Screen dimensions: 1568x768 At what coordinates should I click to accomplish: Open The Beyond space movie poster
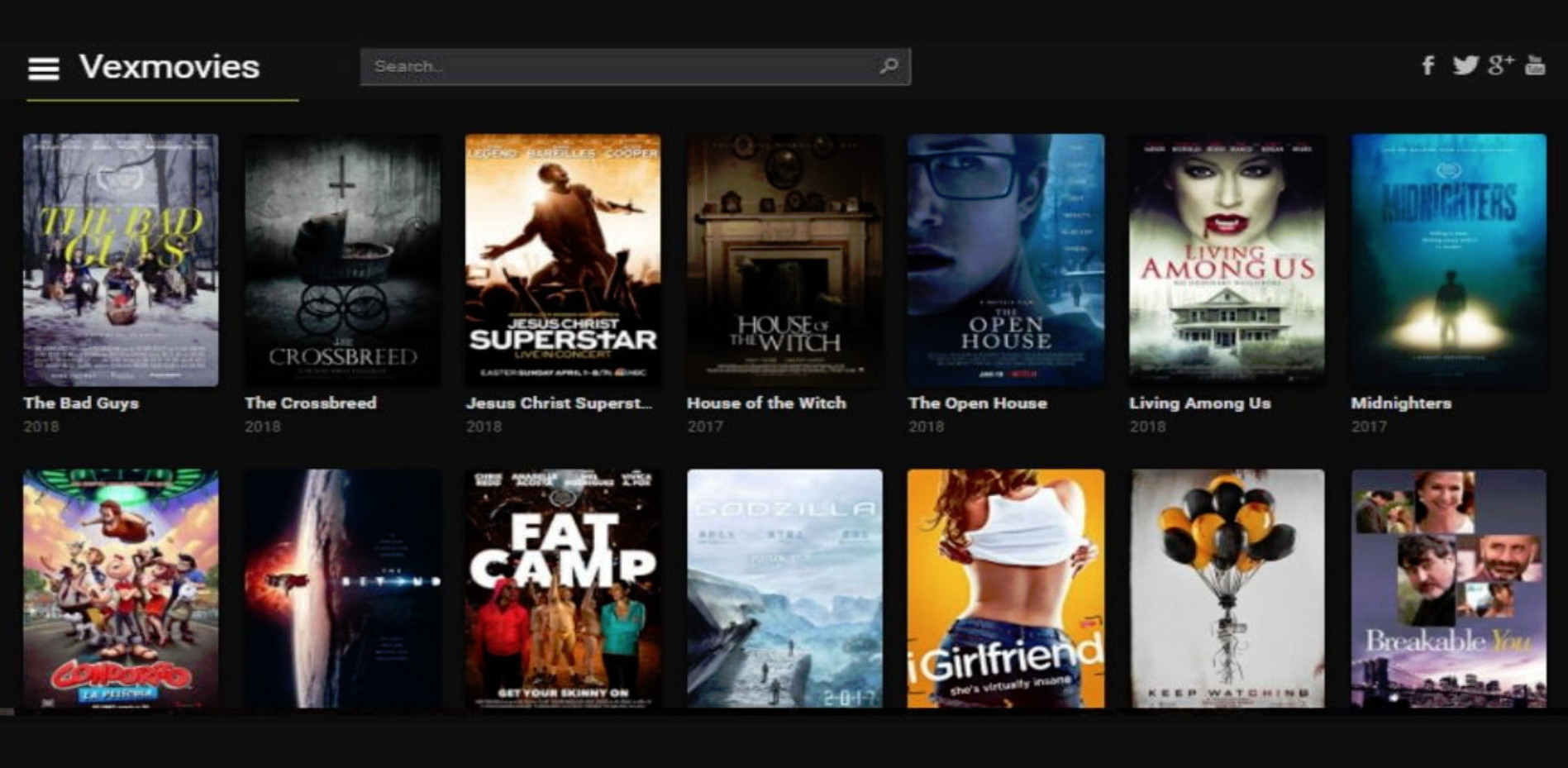click(342, 589)
